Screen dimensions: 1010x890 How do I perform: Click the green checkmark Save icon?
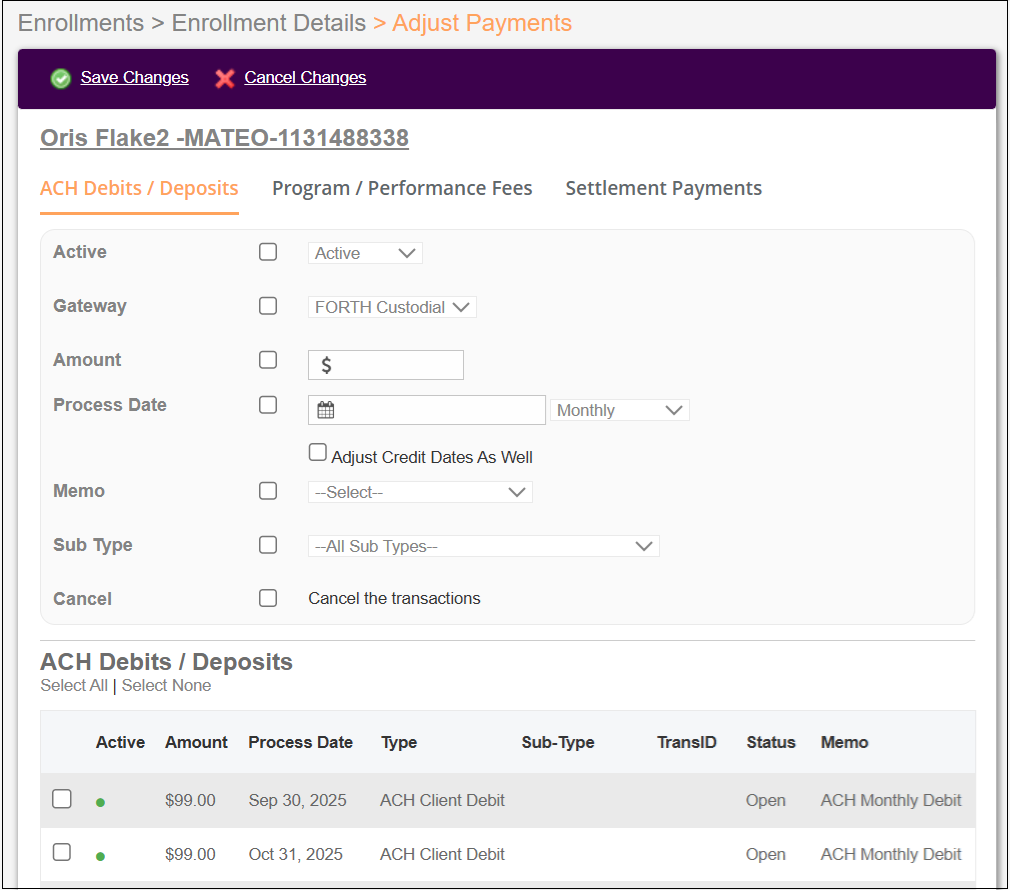[x=61, y=79]
